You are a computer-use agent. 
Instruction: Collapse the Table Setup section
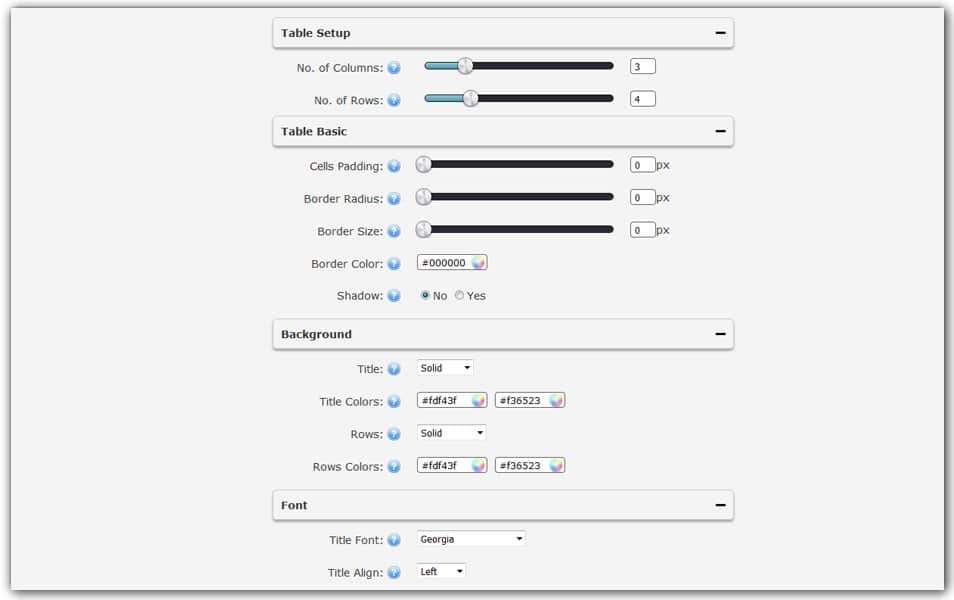[x=719, y=33]
